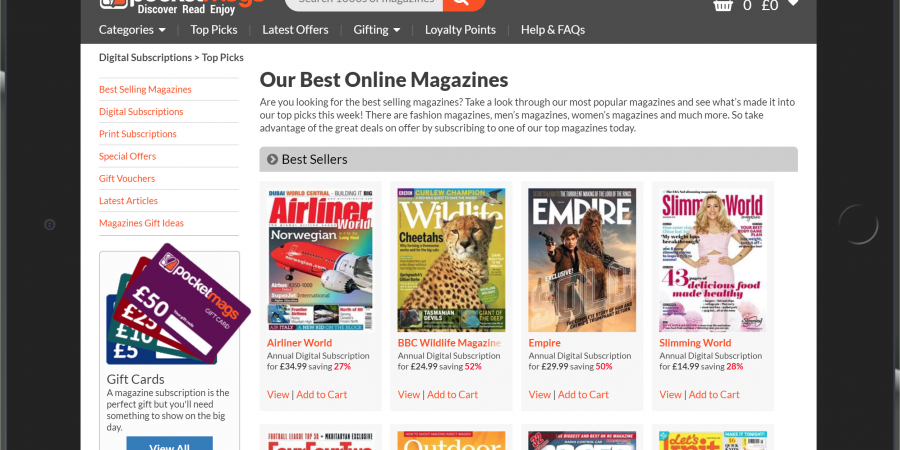Click the gift cards image
The height and width of the screenshot is (450, 900).
click(x=163, y=307)
